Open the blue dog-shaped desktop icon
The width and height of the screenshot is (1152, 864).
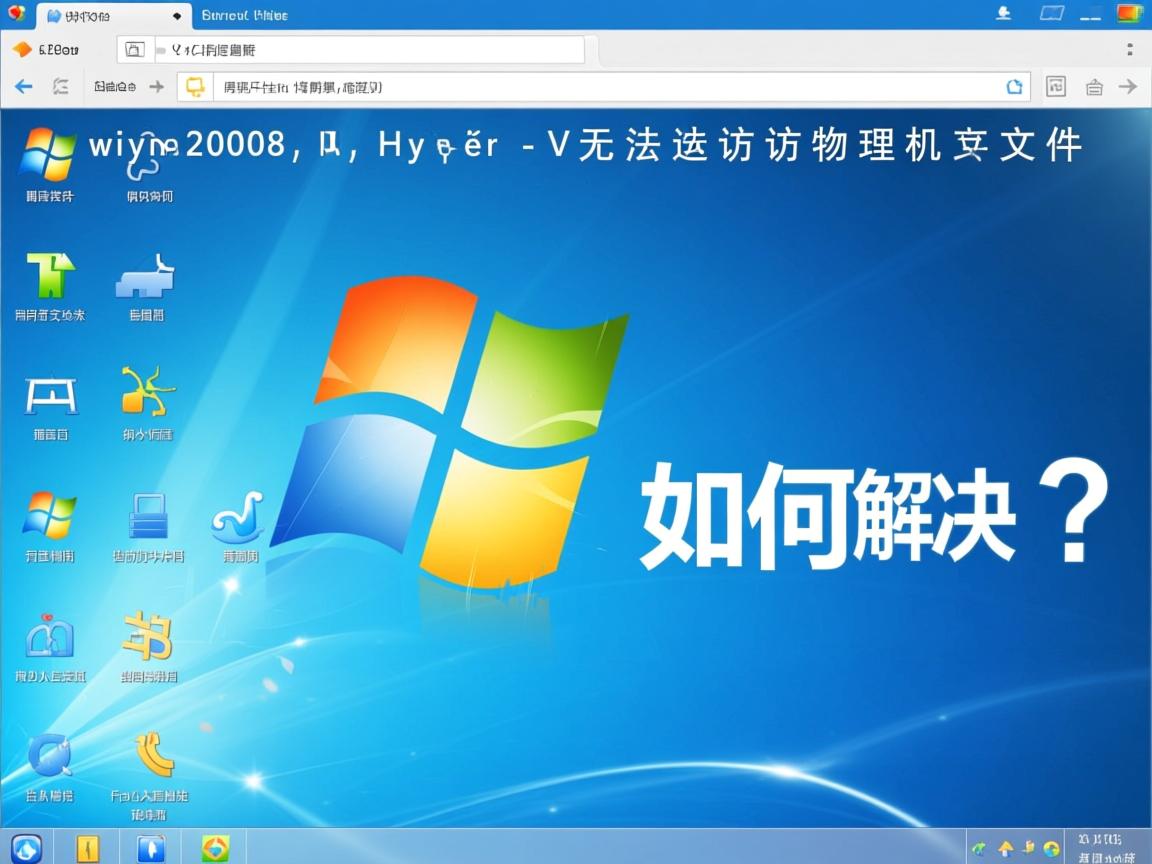[145, 277]
